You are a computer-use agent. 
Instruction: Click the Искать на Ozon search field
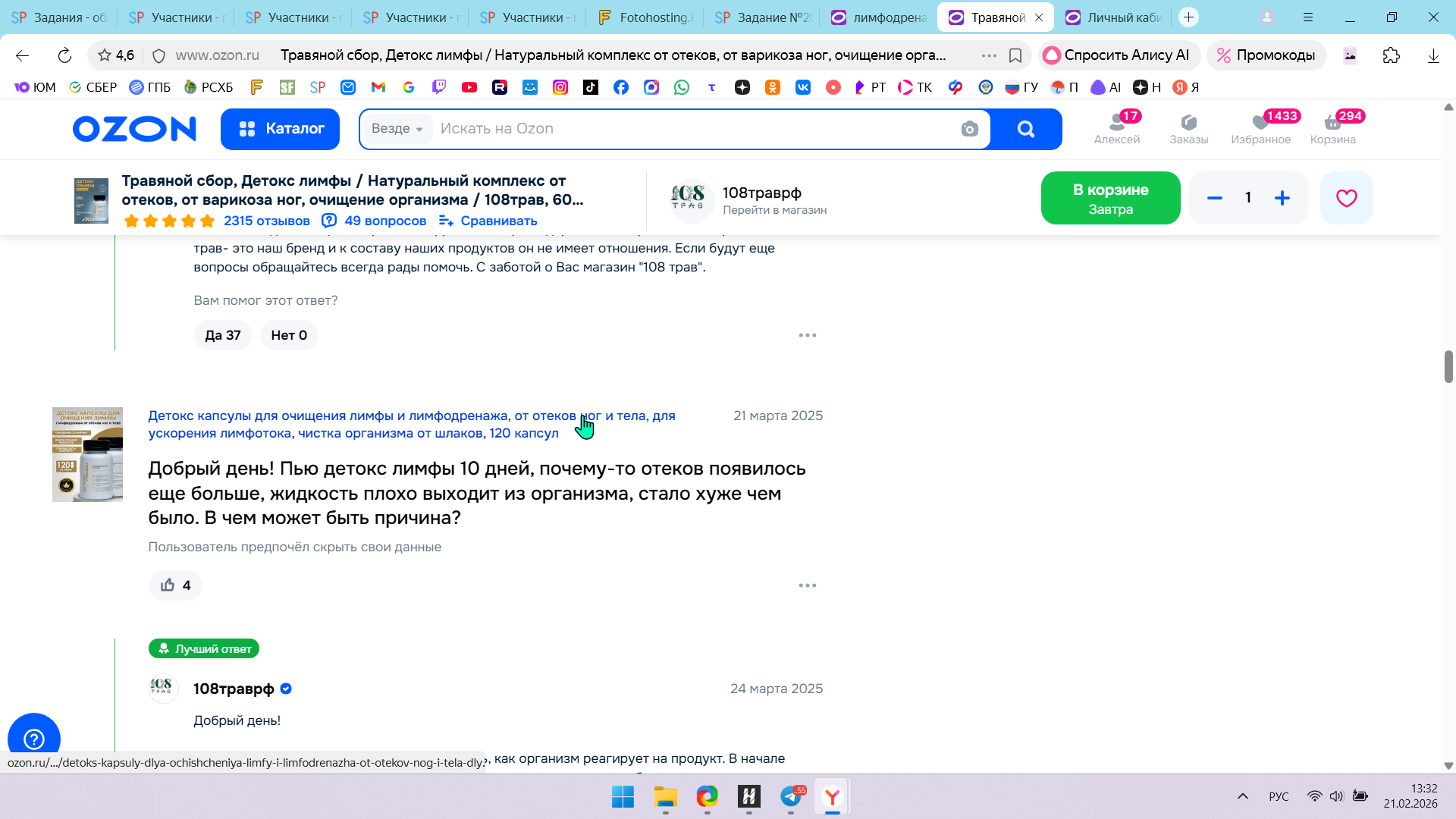click(682, 129)
